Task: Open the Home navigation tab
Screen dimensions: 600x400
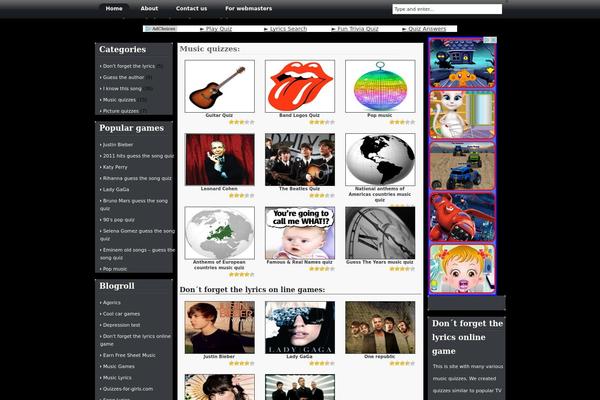Action: coord(114,8)
